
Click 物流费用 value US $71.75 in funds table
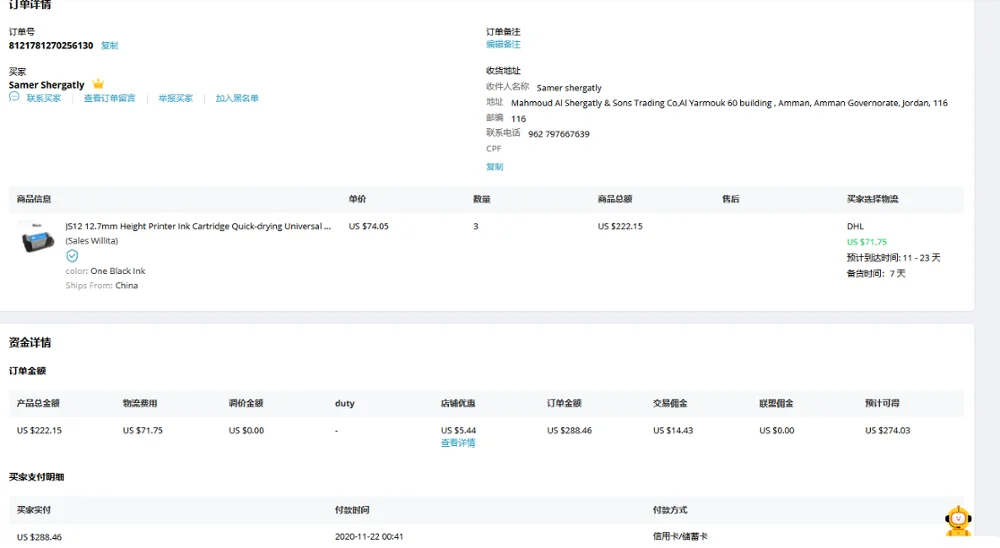(143, 431)
